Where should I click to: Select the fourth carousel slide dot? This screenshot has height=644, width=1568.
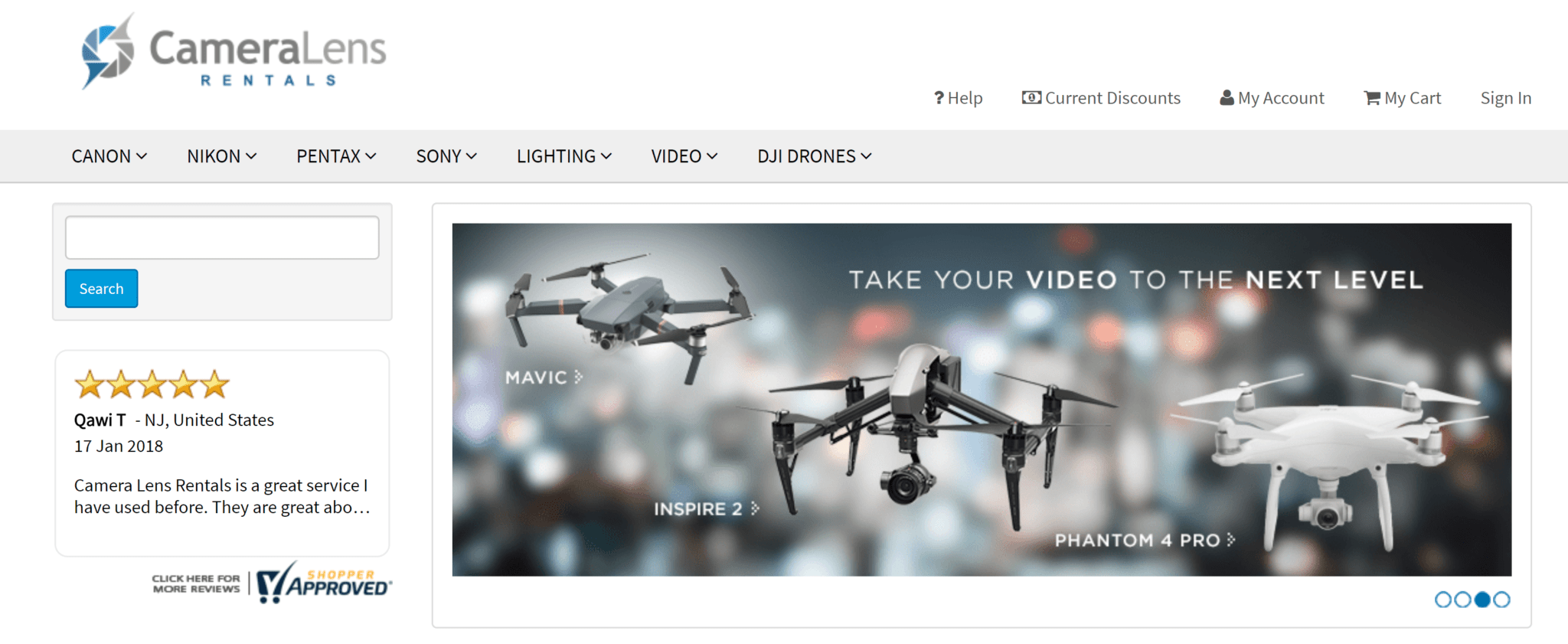[1502, 600]
